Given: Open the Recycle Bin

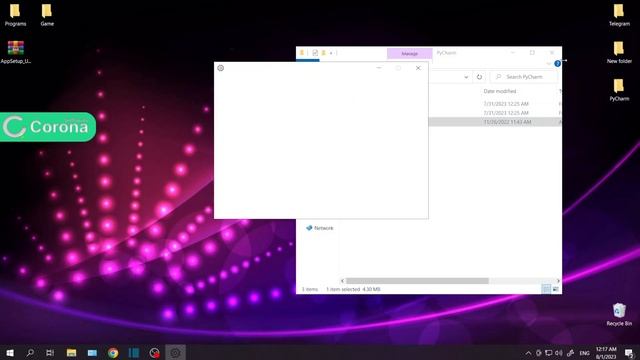Looking at the screenshot, I should click(x=619, y=314).
